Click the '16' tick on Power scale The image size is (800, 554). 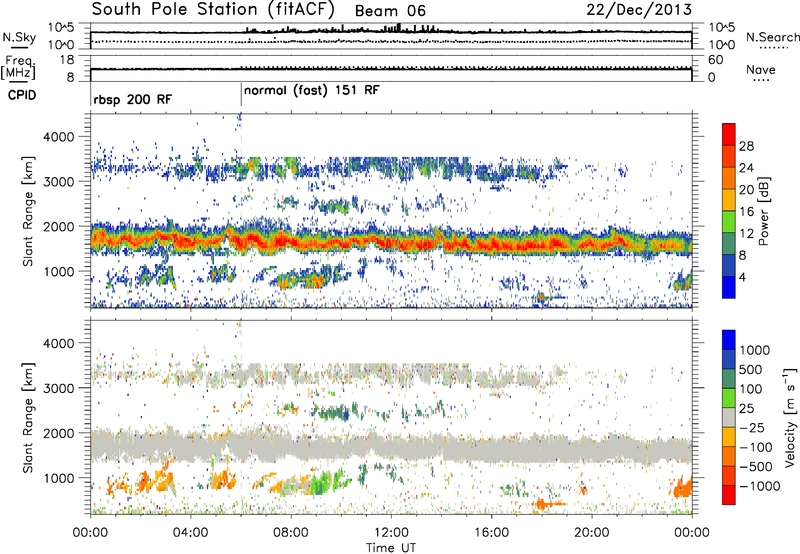coord(746,212)
